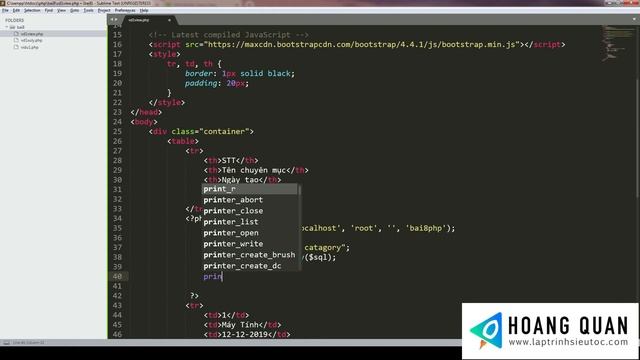Image resolution: width=640 pixels, height=360 pixels.
Task: Select vd1view.php in the sidebar
Action: (32, 34)
